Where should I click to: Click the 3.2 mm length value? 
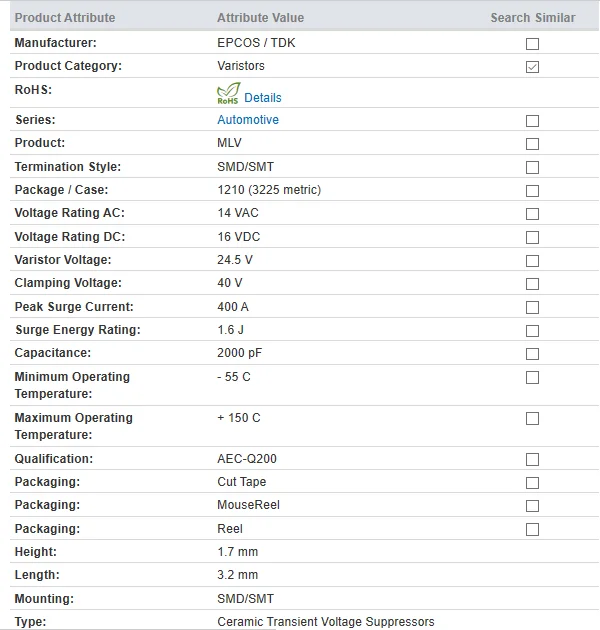[238, 575]
